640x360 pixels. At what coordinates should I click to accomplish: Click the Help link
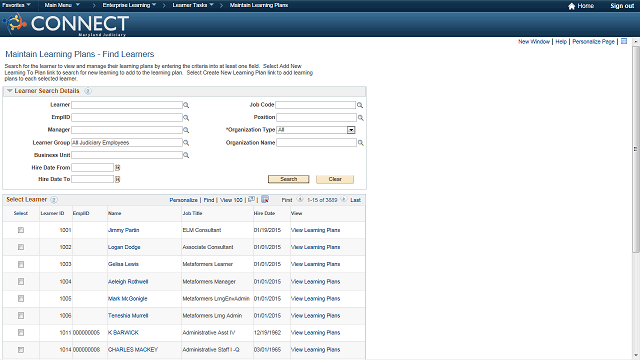tap(561, 42)
